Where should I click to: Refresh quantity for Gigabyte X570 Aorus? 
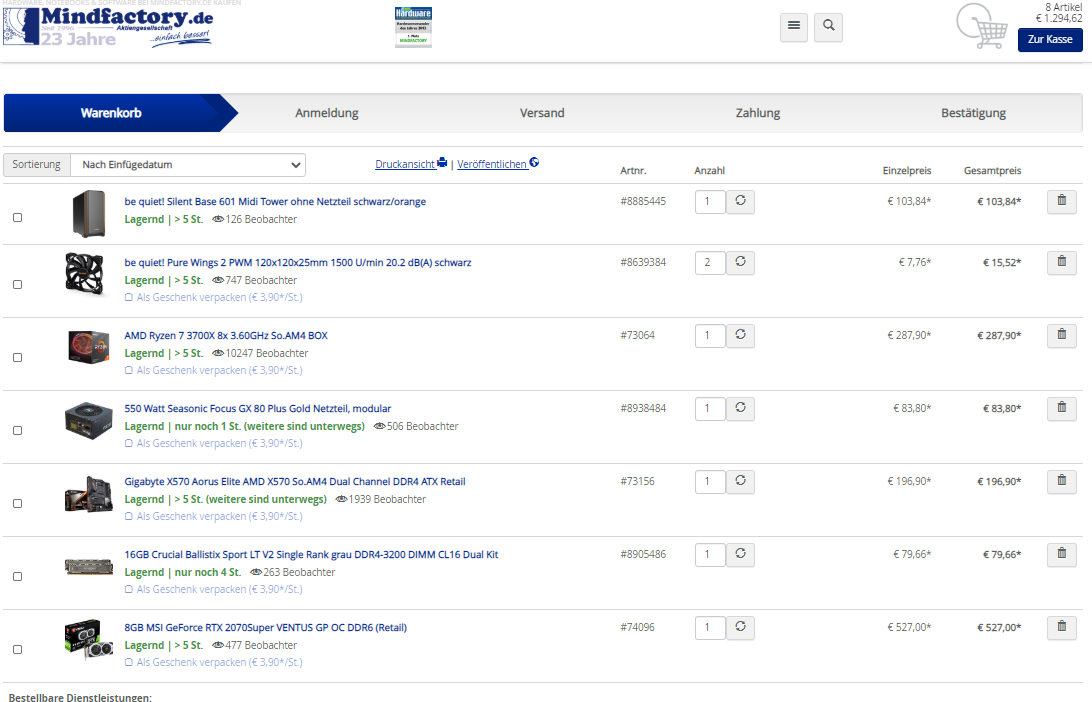pos(740,481)
